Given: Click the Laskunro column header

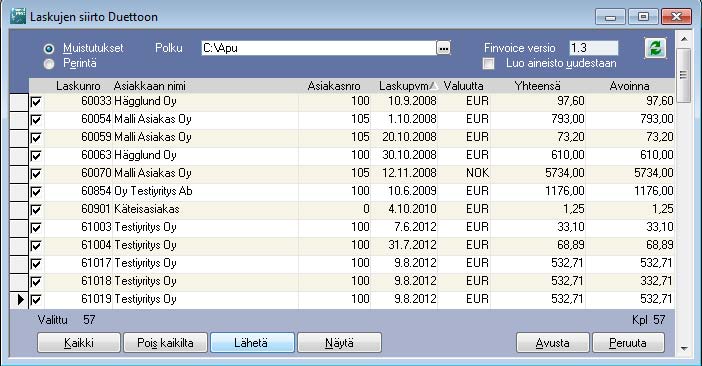Looking at the screenshot, I should click(78, 86).
